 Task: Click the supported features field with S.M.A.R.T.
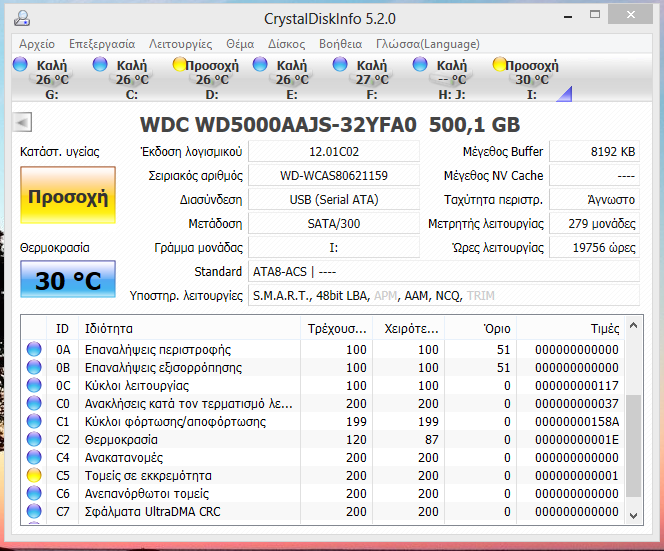444,296
